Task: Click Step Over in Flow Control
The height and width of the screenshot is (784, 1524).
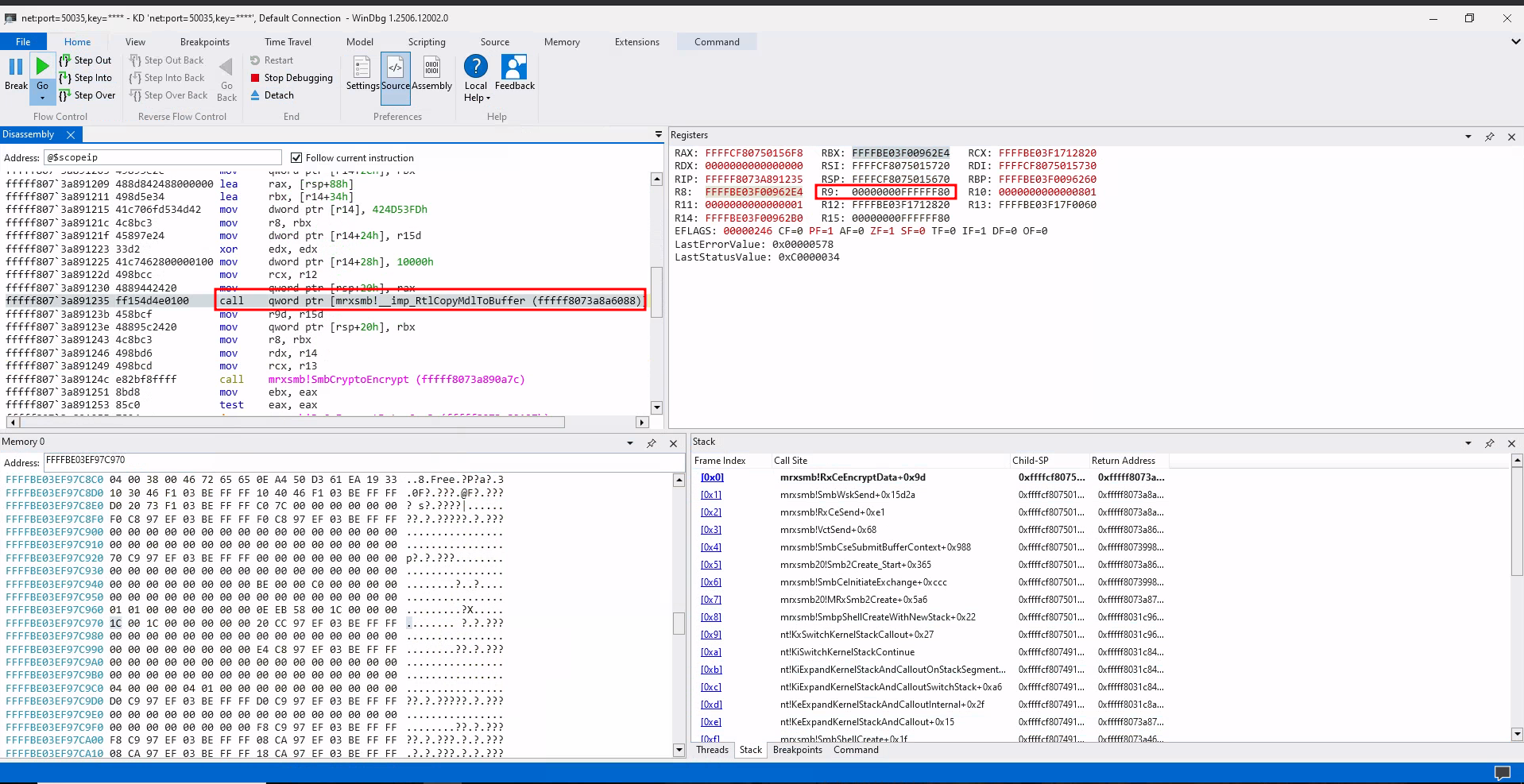Action: tap(94, 95)
